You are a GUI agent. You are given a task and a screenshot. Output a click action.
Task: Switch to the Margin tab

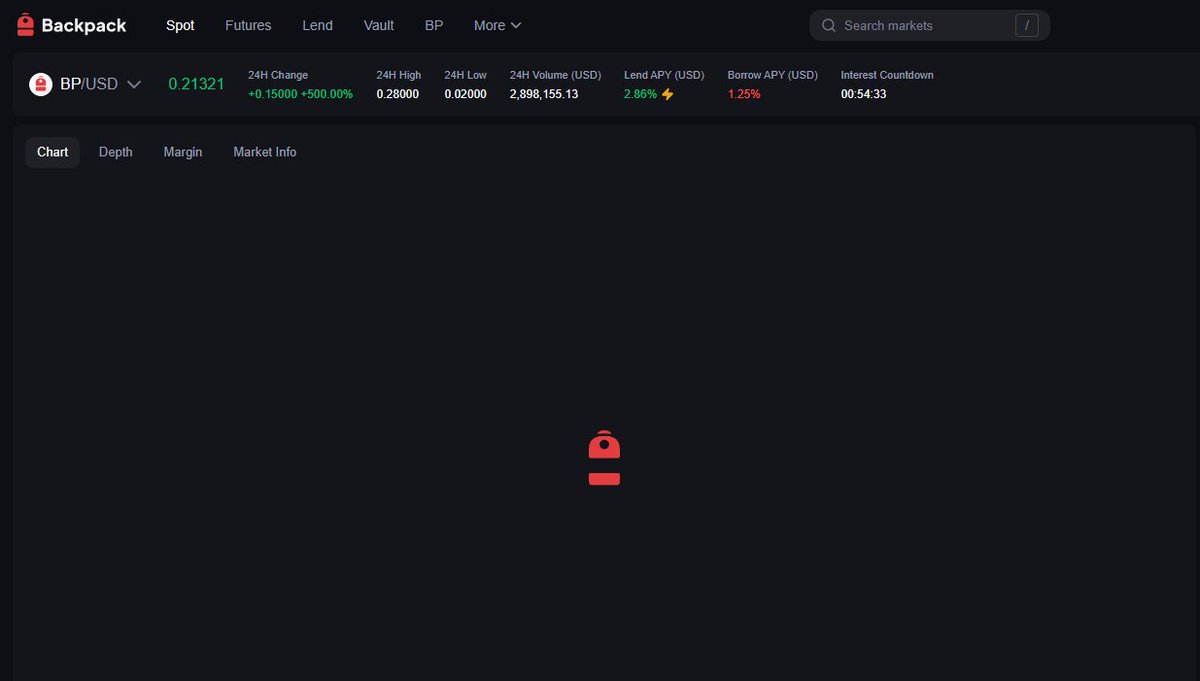(183, 152)
